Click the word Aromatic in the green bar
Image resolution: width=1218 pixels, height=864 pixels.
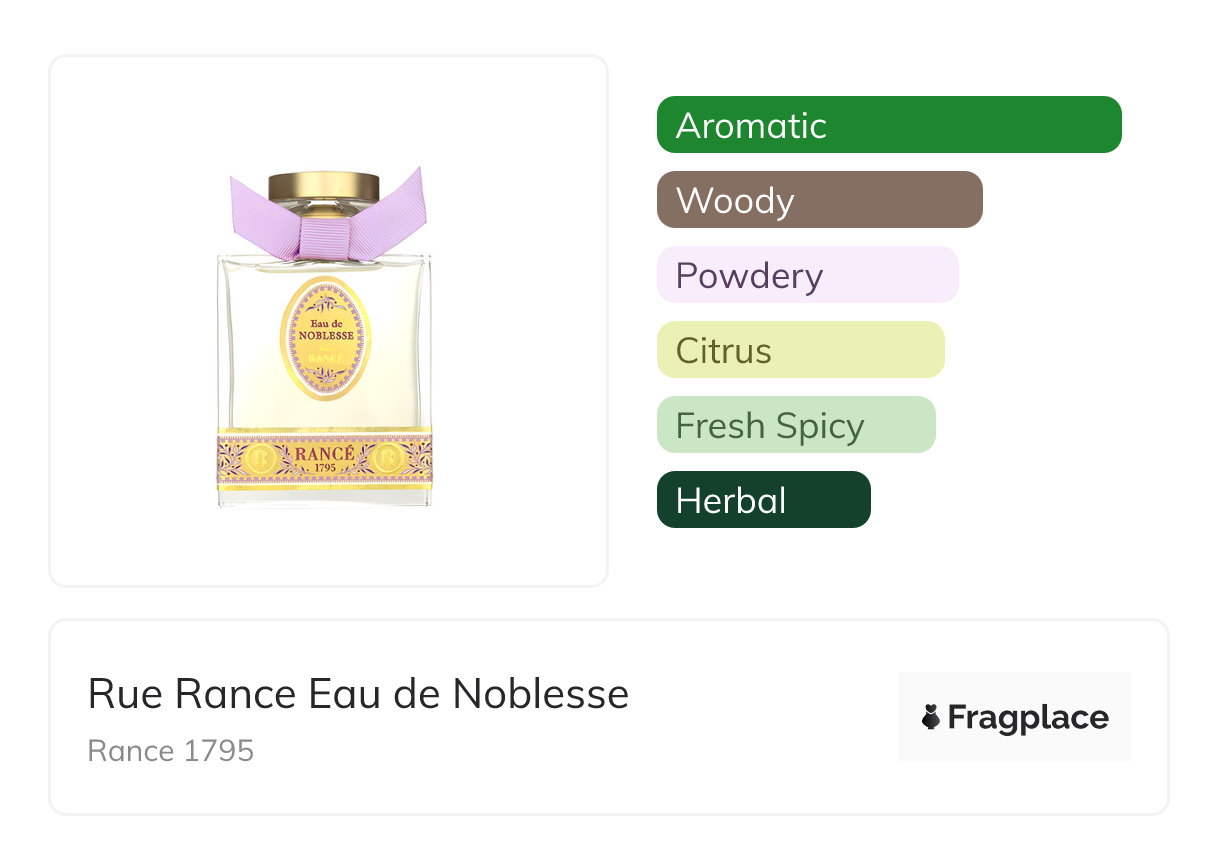tap(751, 126)
